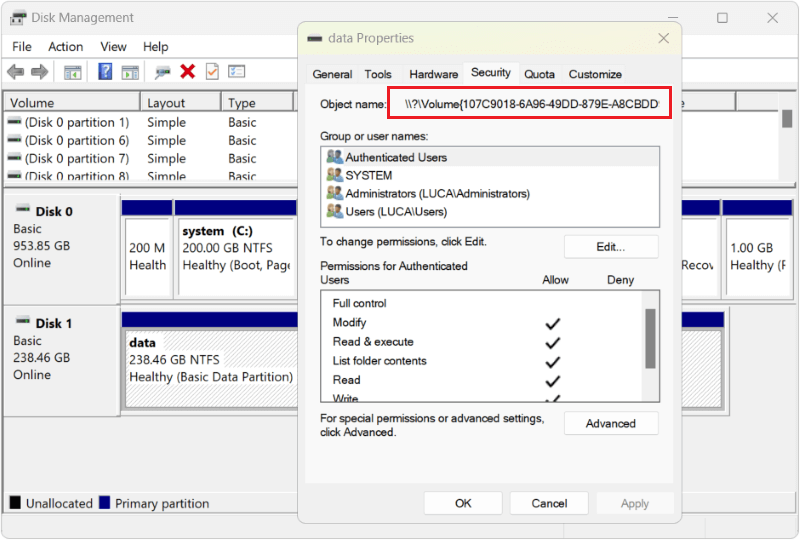Sort by the Volume column header
Viewport: 800px width, 540px height.
[x=72, y=103]
